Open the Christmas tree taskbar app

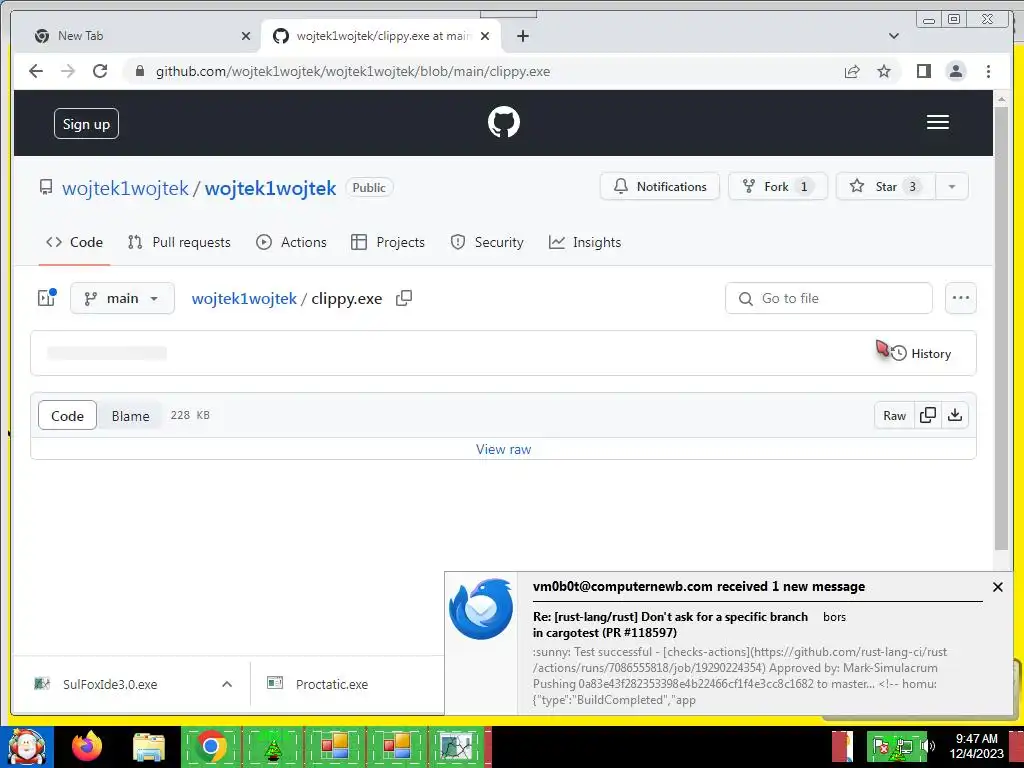272,747
